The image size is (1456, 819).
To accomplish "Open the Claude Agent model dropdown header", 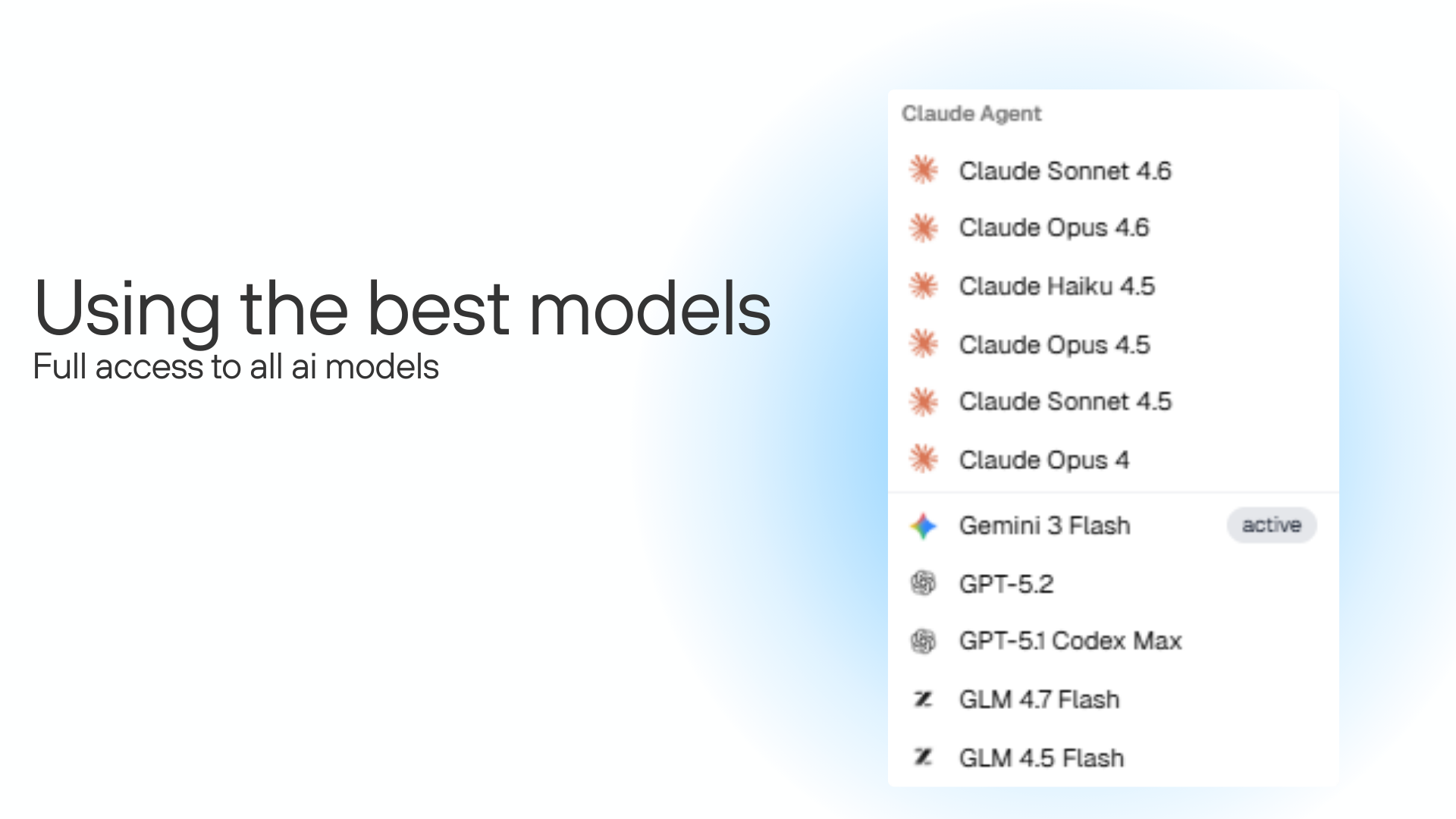I will [971, 113].
